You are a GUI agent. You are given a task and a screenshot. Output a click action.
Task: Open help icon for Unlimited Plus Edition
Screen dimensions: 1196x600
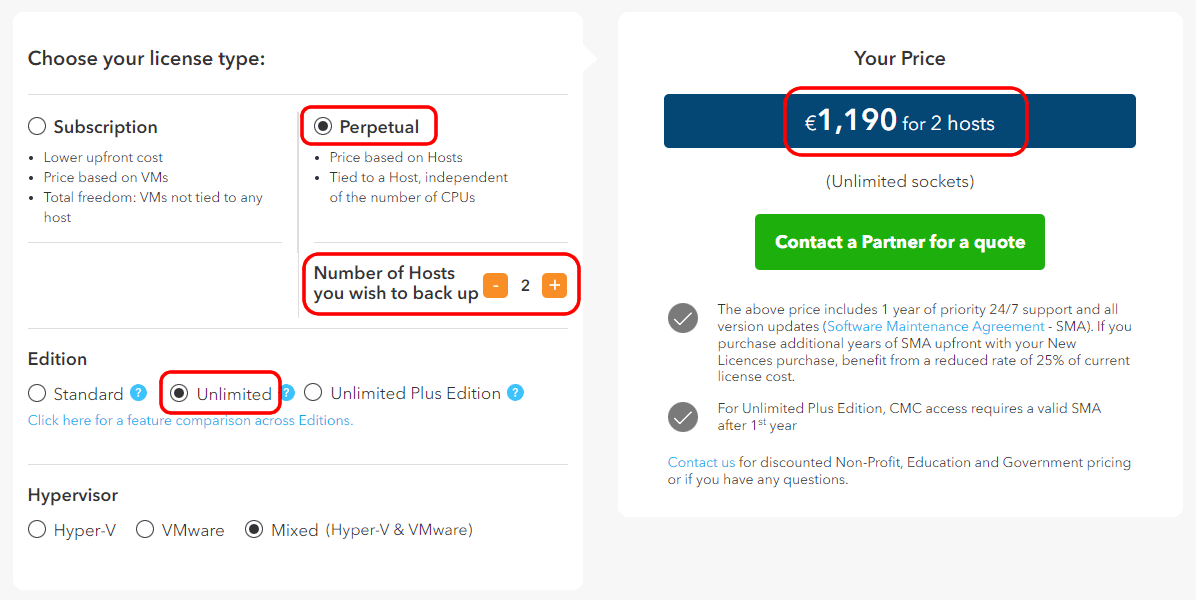tap(516, 393)
